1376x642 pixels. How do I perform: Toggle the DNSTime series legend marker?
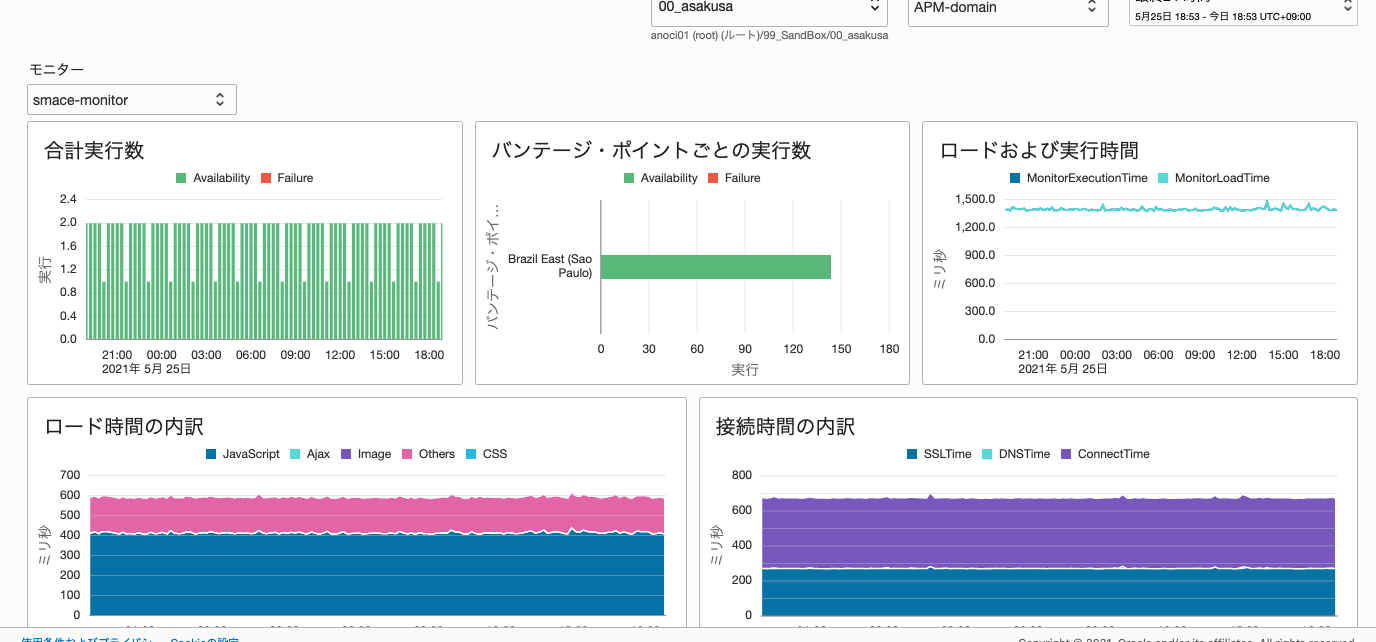tap(1014, 453)
